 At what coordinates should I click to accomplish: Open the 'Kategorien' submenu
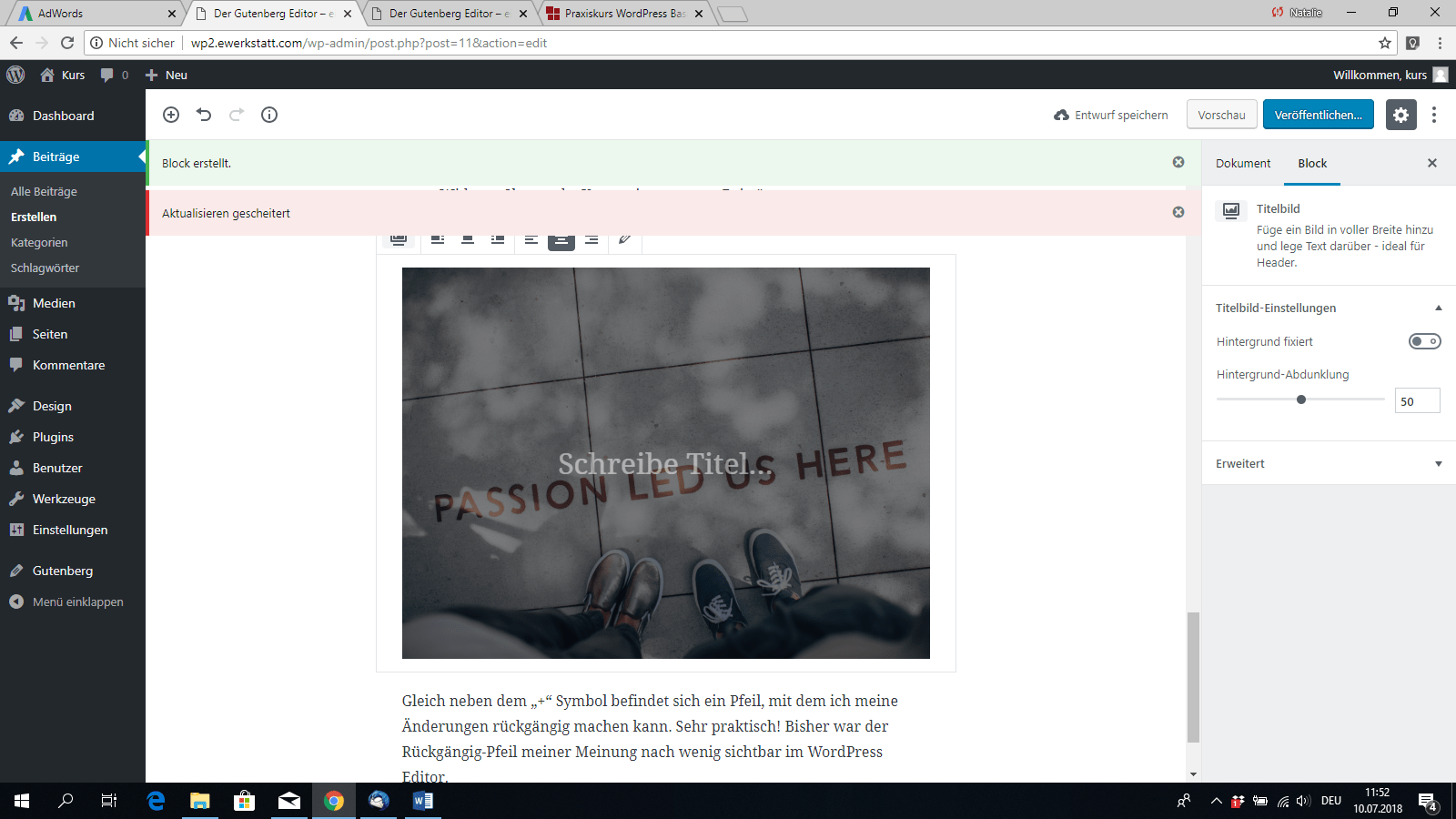(39, 242)
